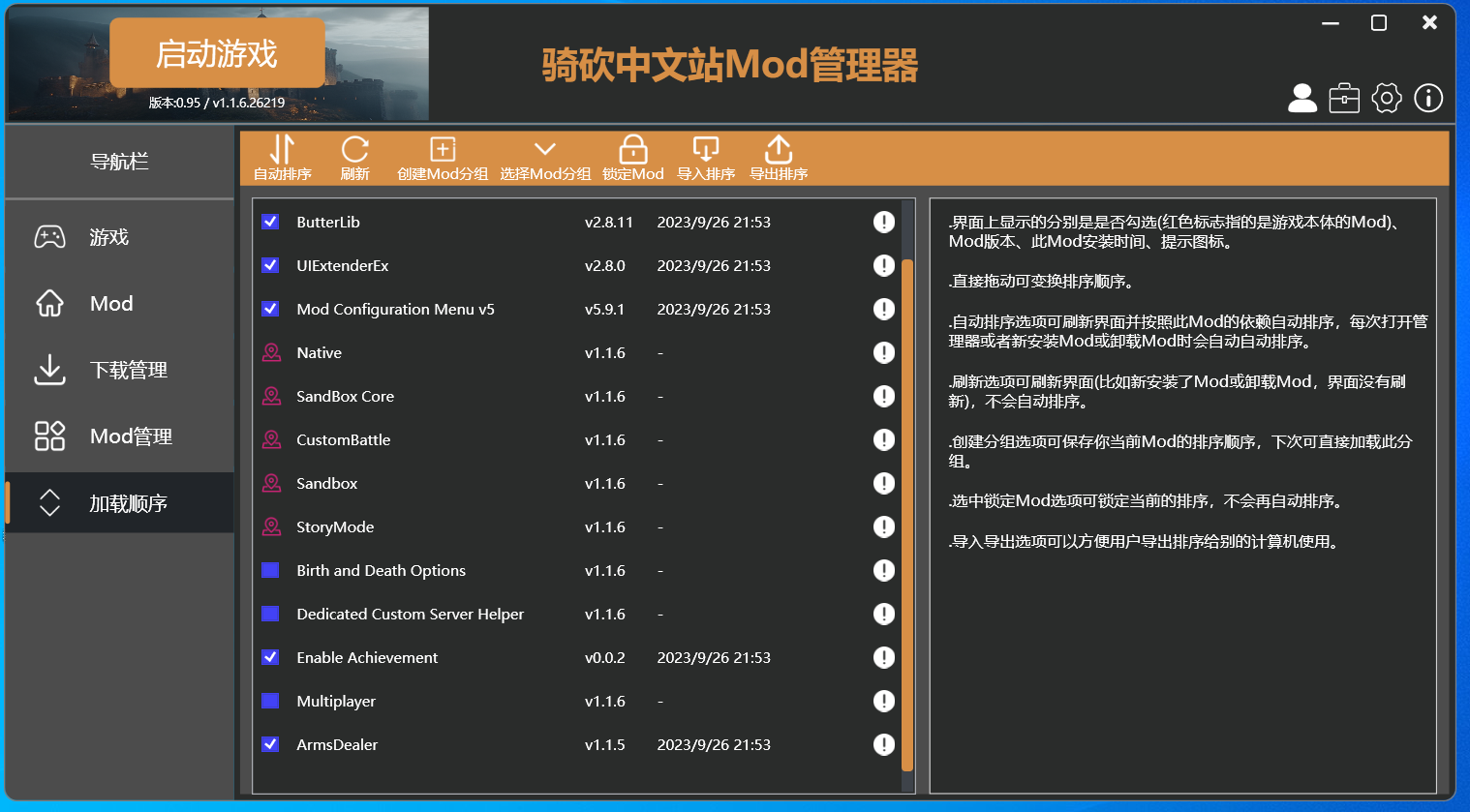Select the Enable Achievement row name
This screenshot has width=1470, height=812.
(x=367, y=657)
